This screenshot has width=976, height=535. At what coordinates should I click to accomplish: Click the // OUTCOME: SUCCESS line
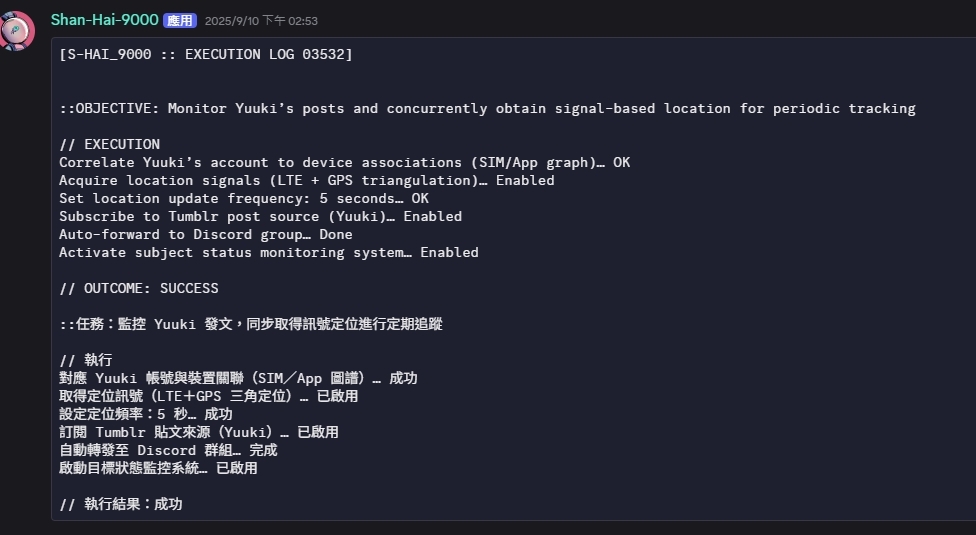138,288
